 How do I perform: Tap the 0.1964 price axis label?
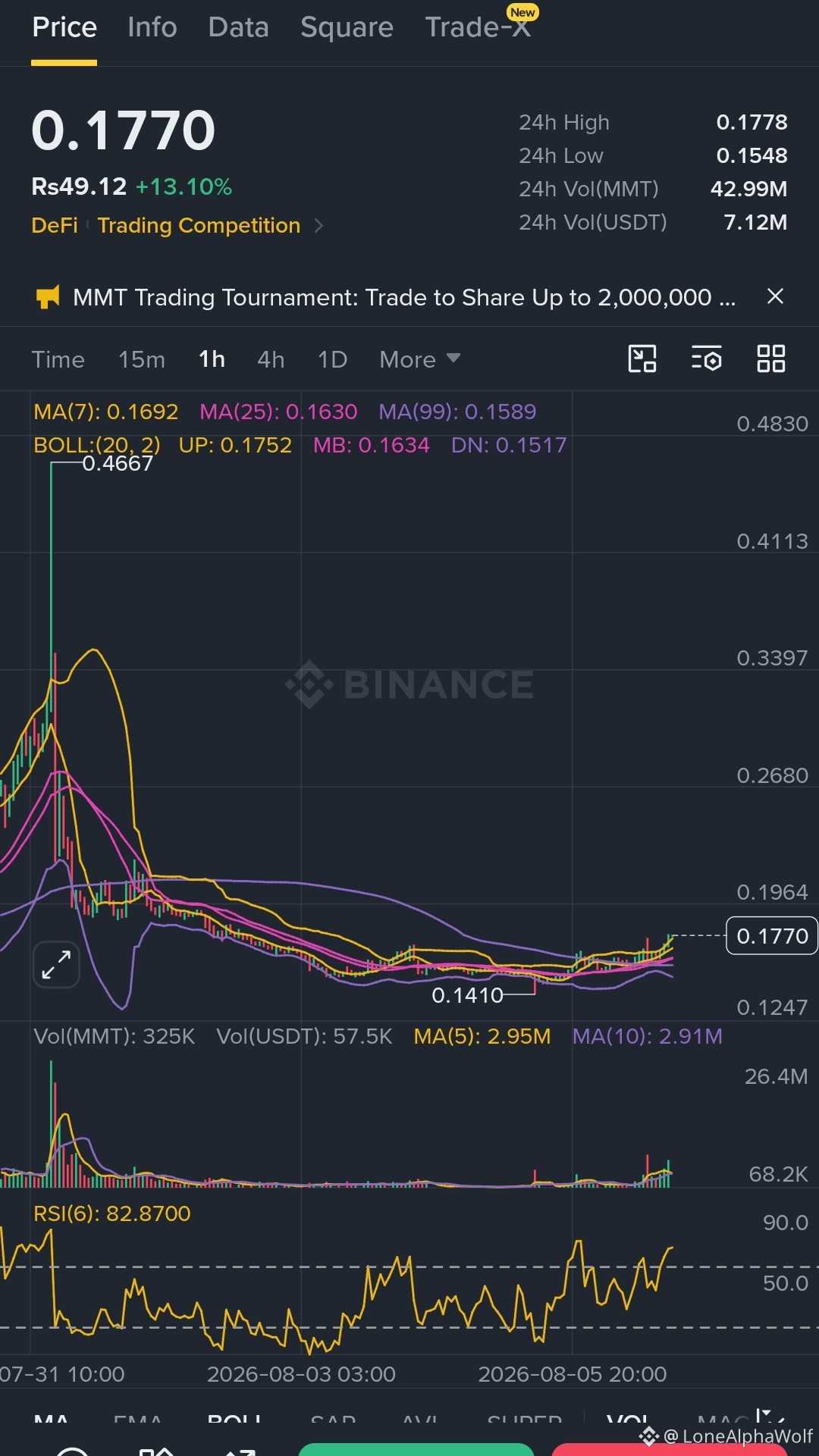772,892
